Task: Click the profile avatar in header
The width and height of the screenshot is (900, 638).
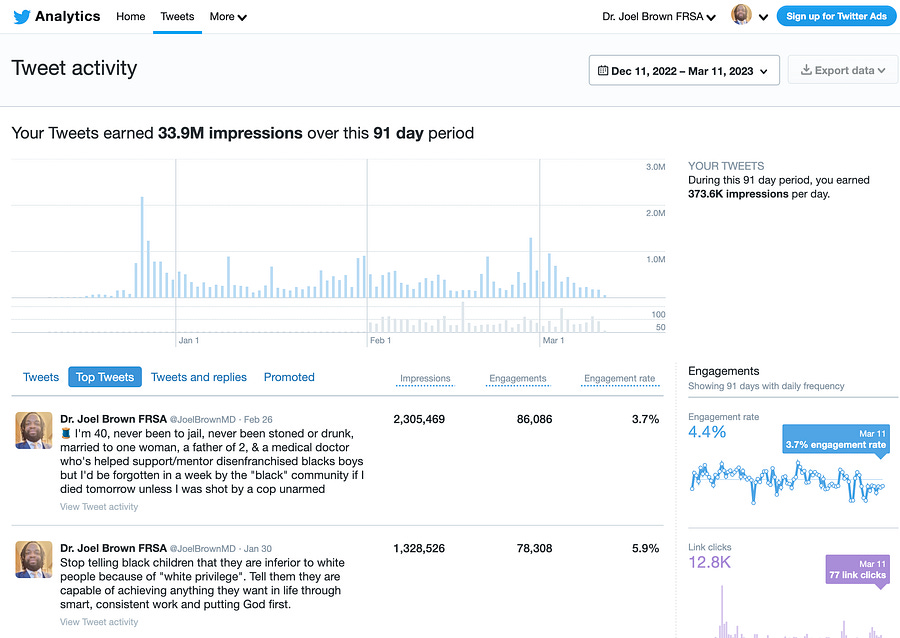Action: tap(741, 15)
